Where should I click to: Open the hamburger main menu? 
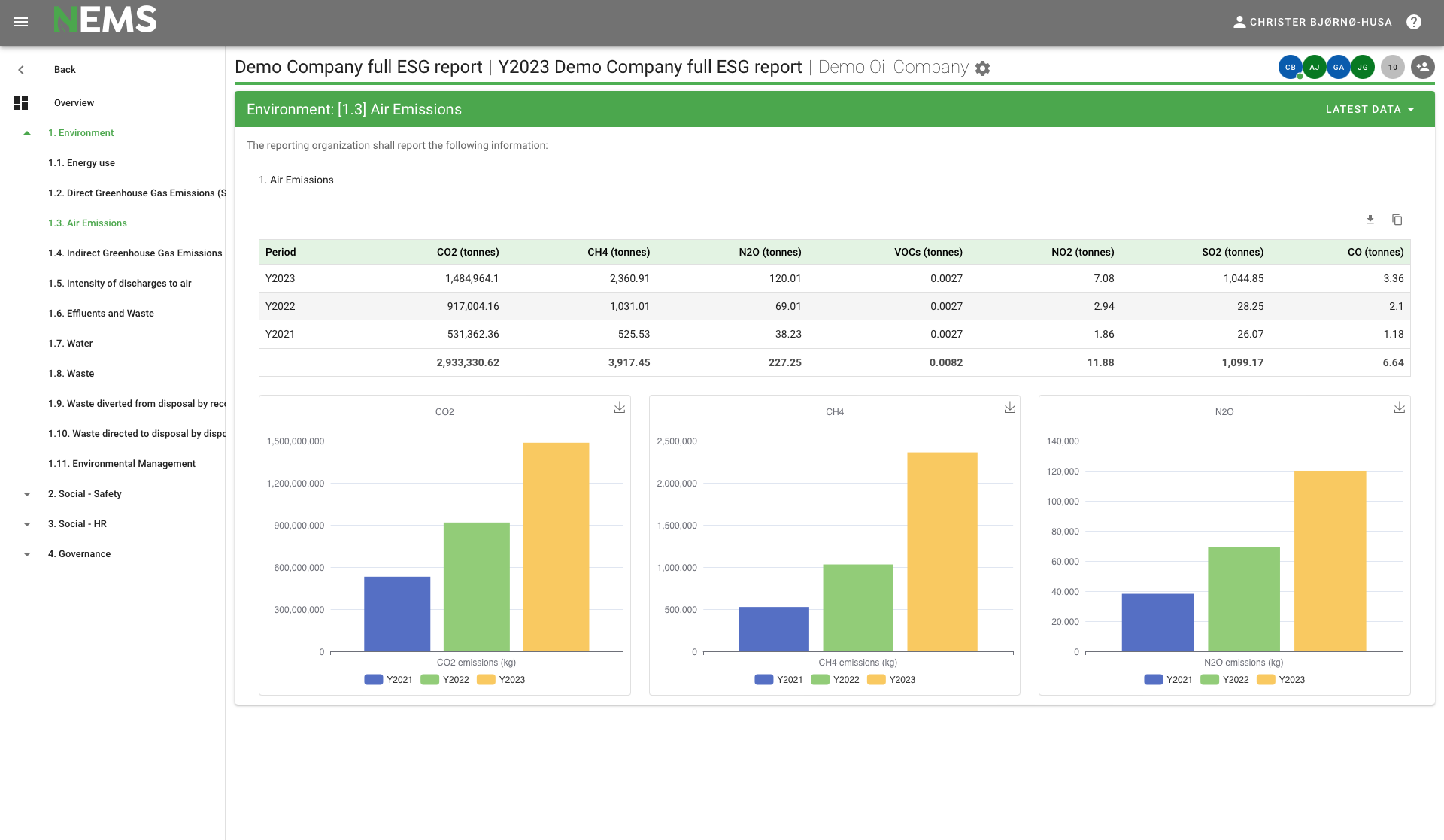click(x=21, y=22)
